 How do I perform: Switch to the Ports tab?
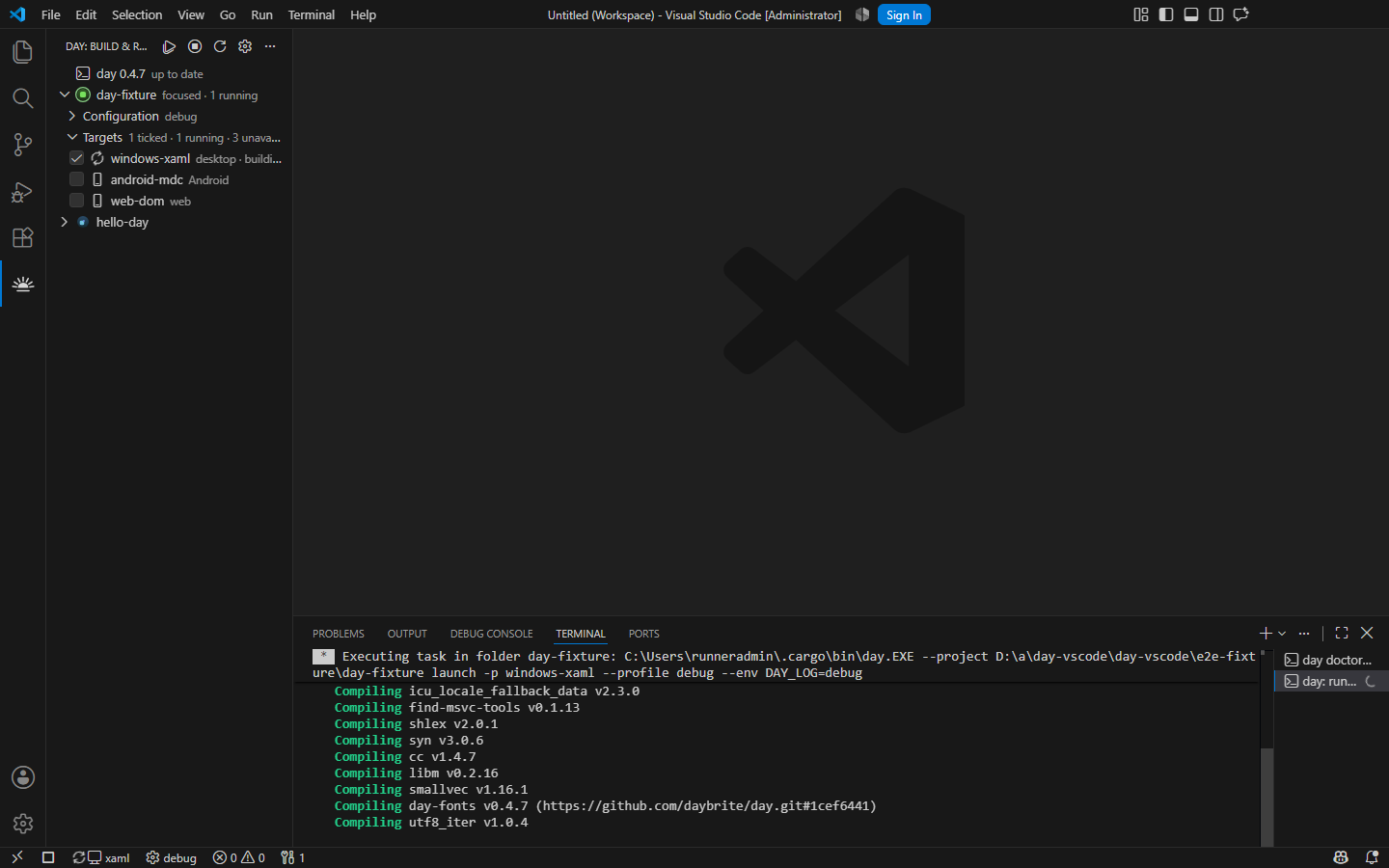[x=644, y=634]
